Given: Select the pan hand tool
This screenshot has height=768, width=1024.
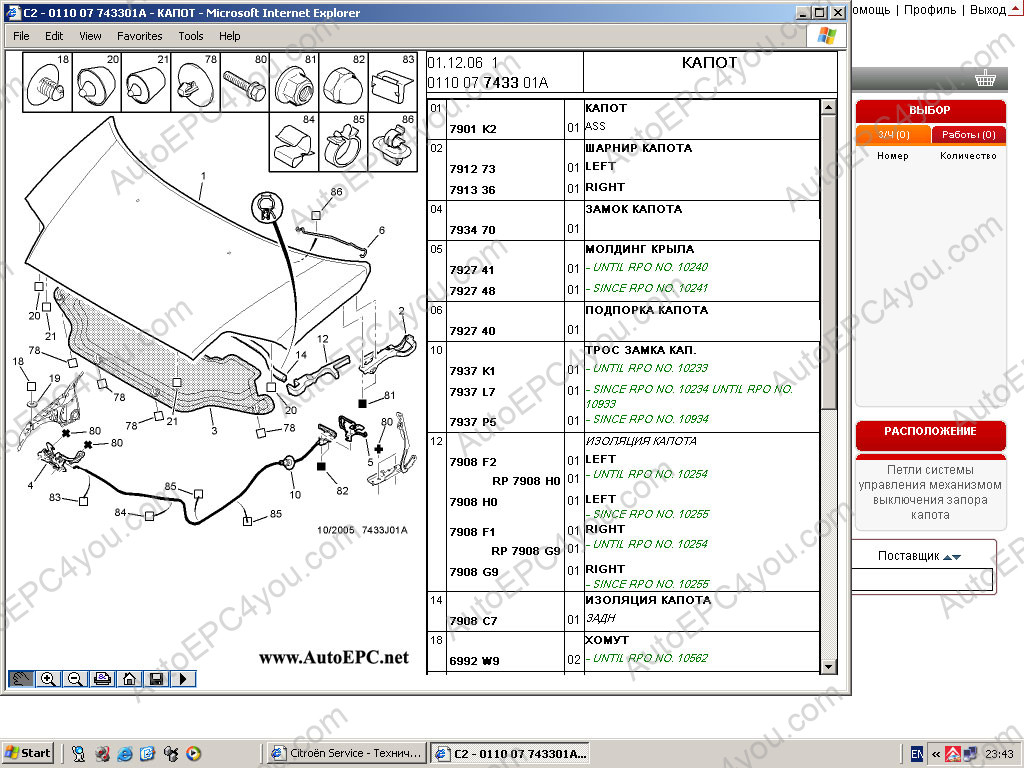Looking at the screenshot, I should pos(21,679).
